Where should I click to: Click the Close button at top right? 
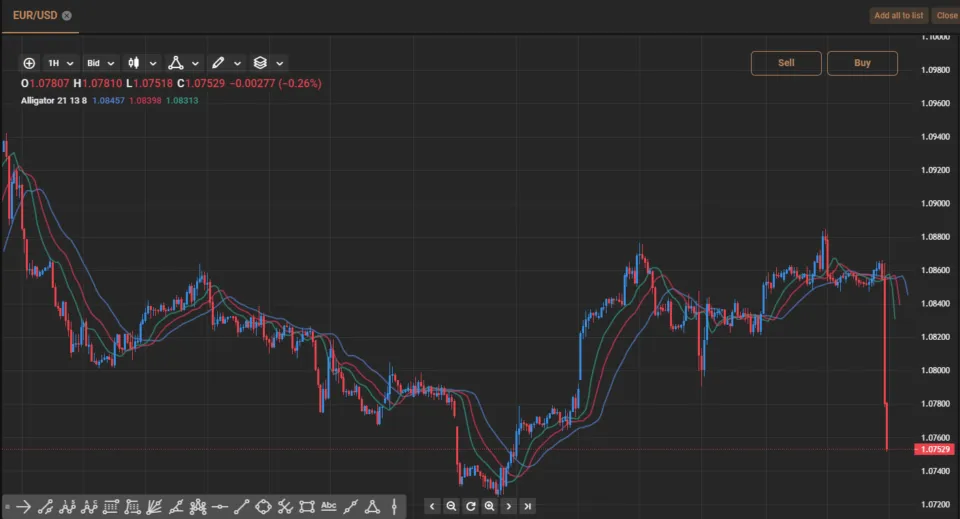[x=947, y=15]
